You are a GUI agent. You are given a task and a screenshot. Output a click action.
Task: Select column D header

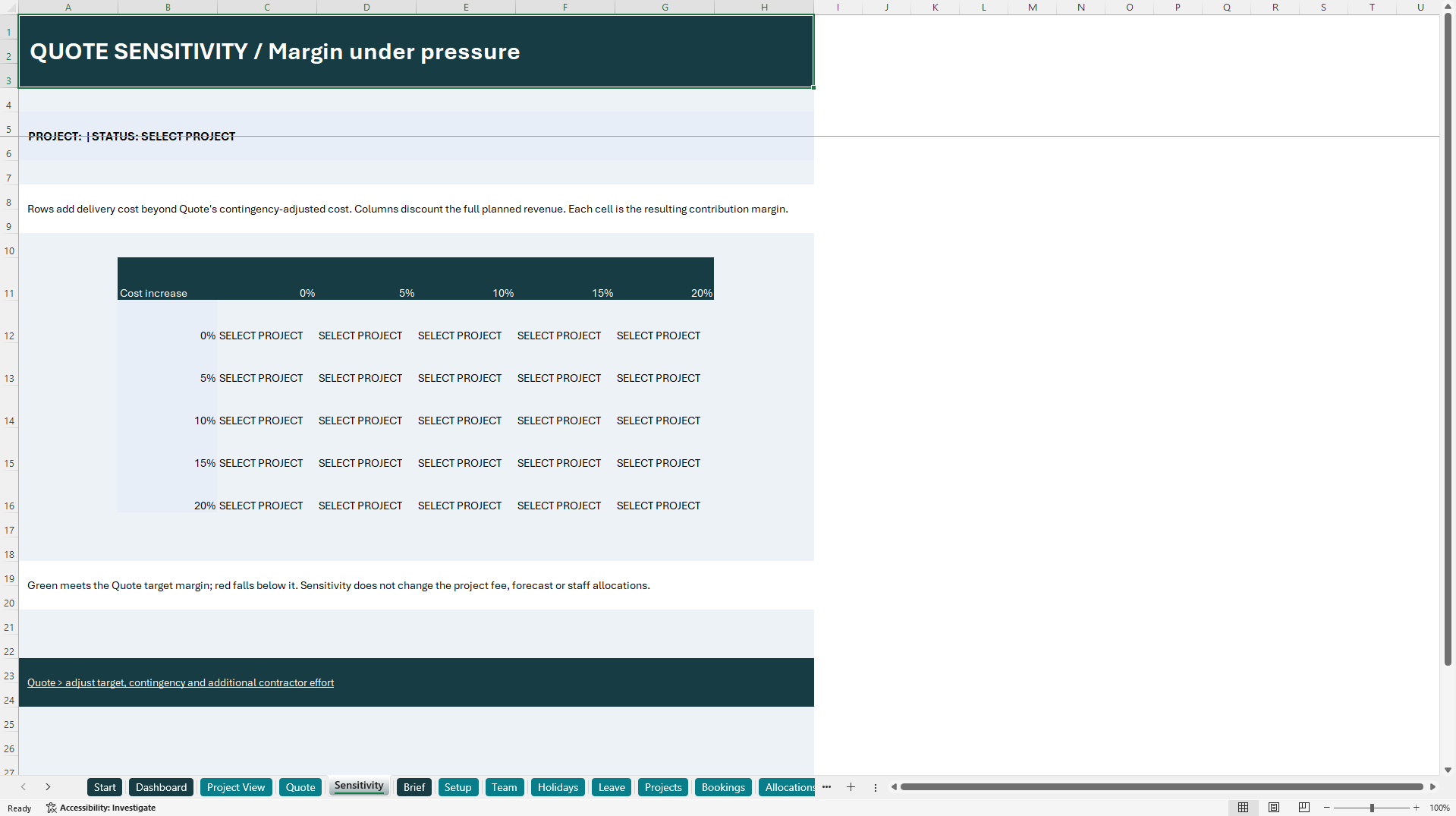pyautogui.click(x=366, y=7)
